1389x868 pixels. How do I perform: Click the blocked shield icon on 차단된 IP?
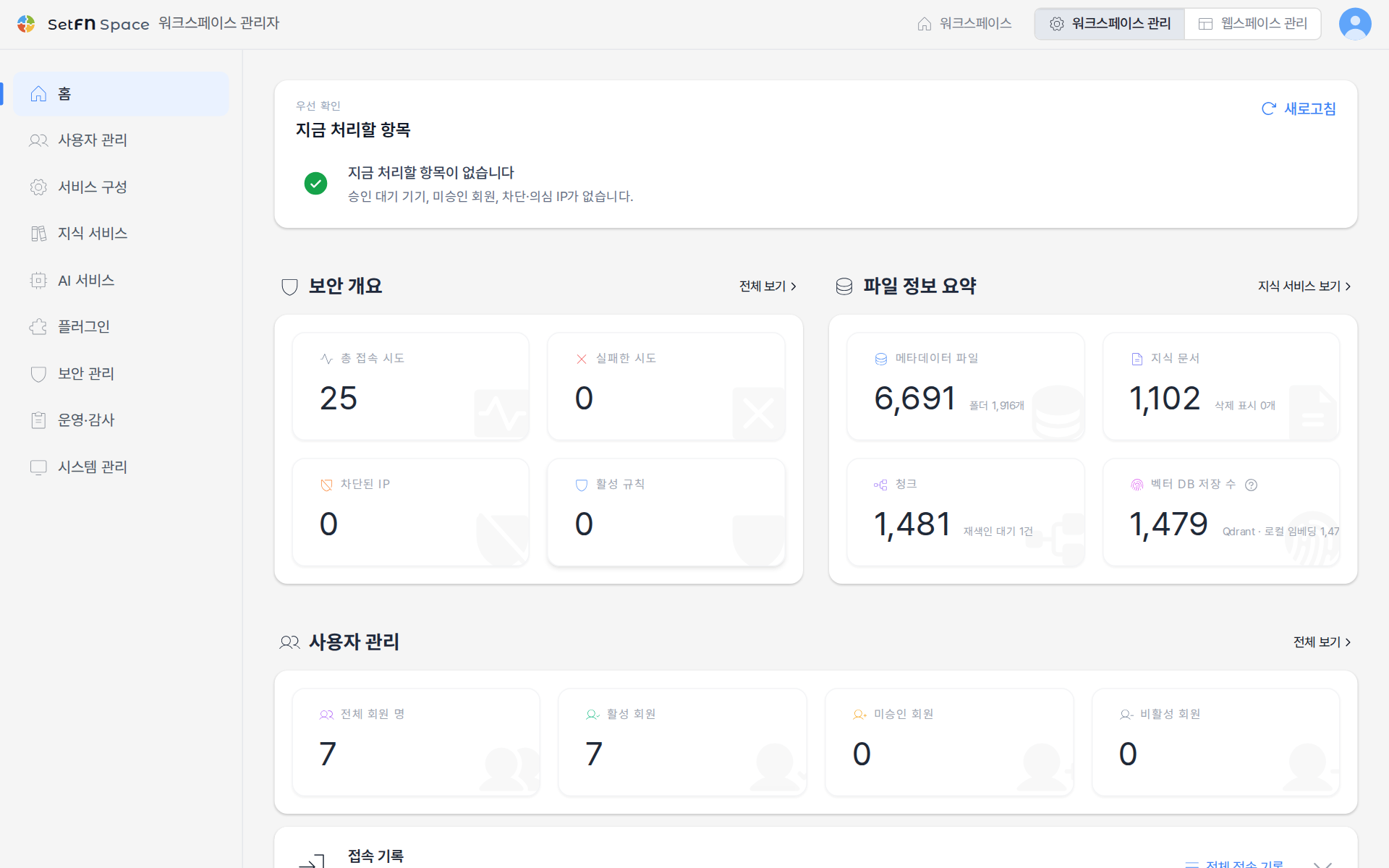tap(326, 485)
